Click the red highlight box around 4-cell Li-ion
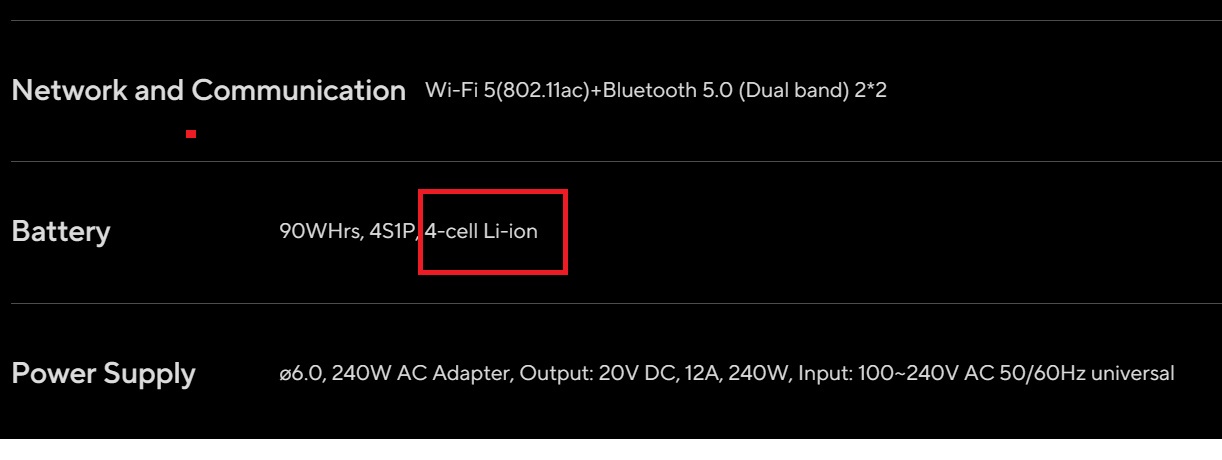Image resolution: width=1222 pixels, height=460 pixels. (493, 231)
